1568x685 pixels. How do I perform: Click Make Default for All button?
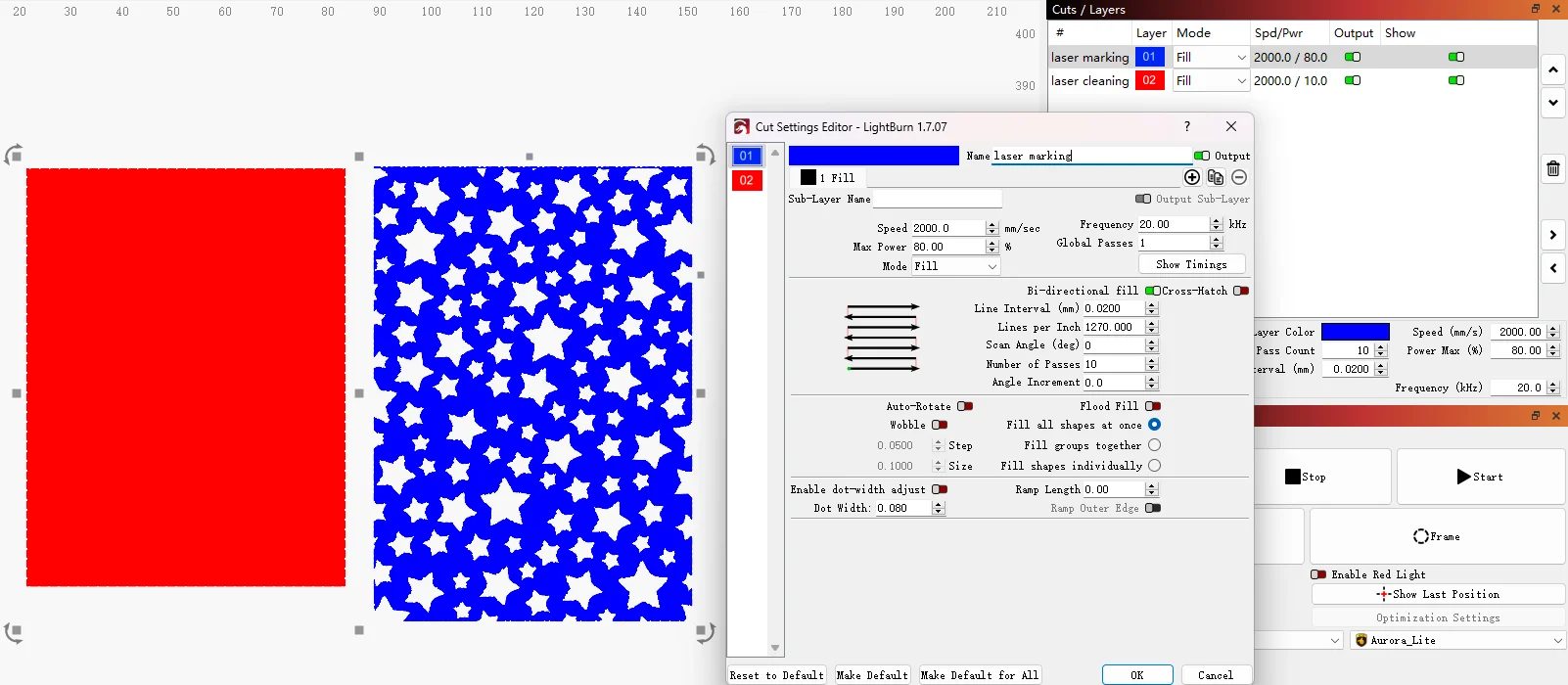(979, 675)
